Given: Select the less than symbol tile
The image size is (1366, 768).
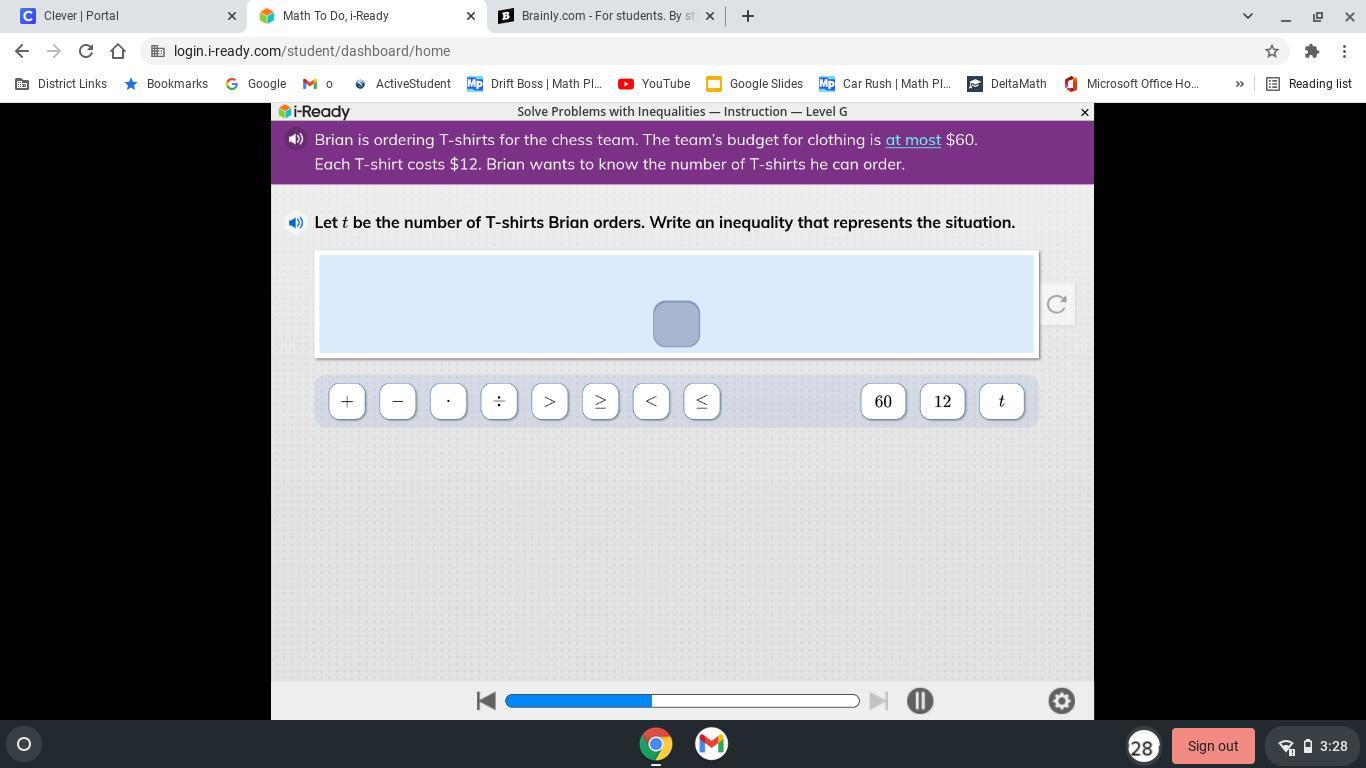Looking at the screenshot, I should click(x=651, y=401).
